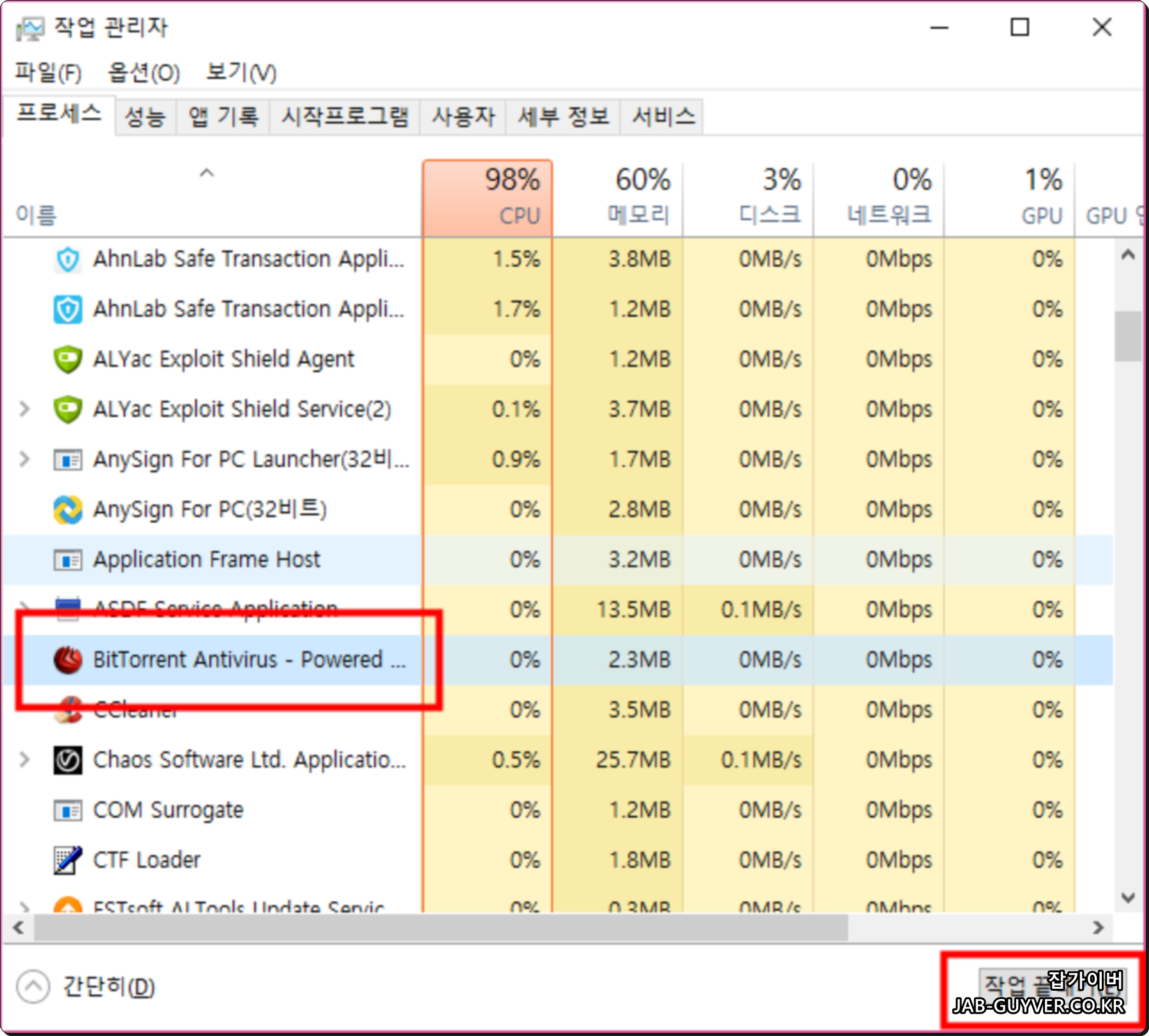Click the 13.5MB memory value cell
Screen dimensions: 1149x1036
point(633,610)
